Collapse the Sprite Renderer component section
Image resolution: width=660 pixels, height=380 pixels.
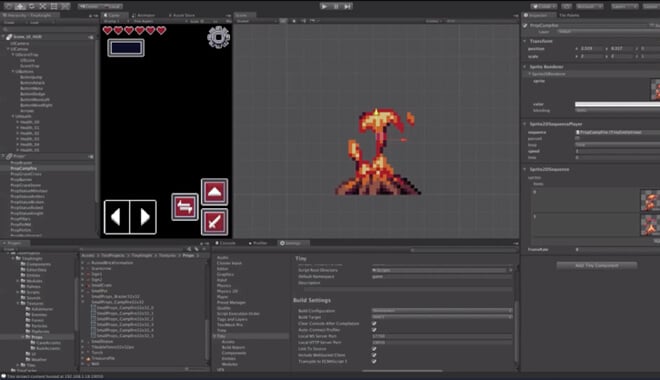525,67
